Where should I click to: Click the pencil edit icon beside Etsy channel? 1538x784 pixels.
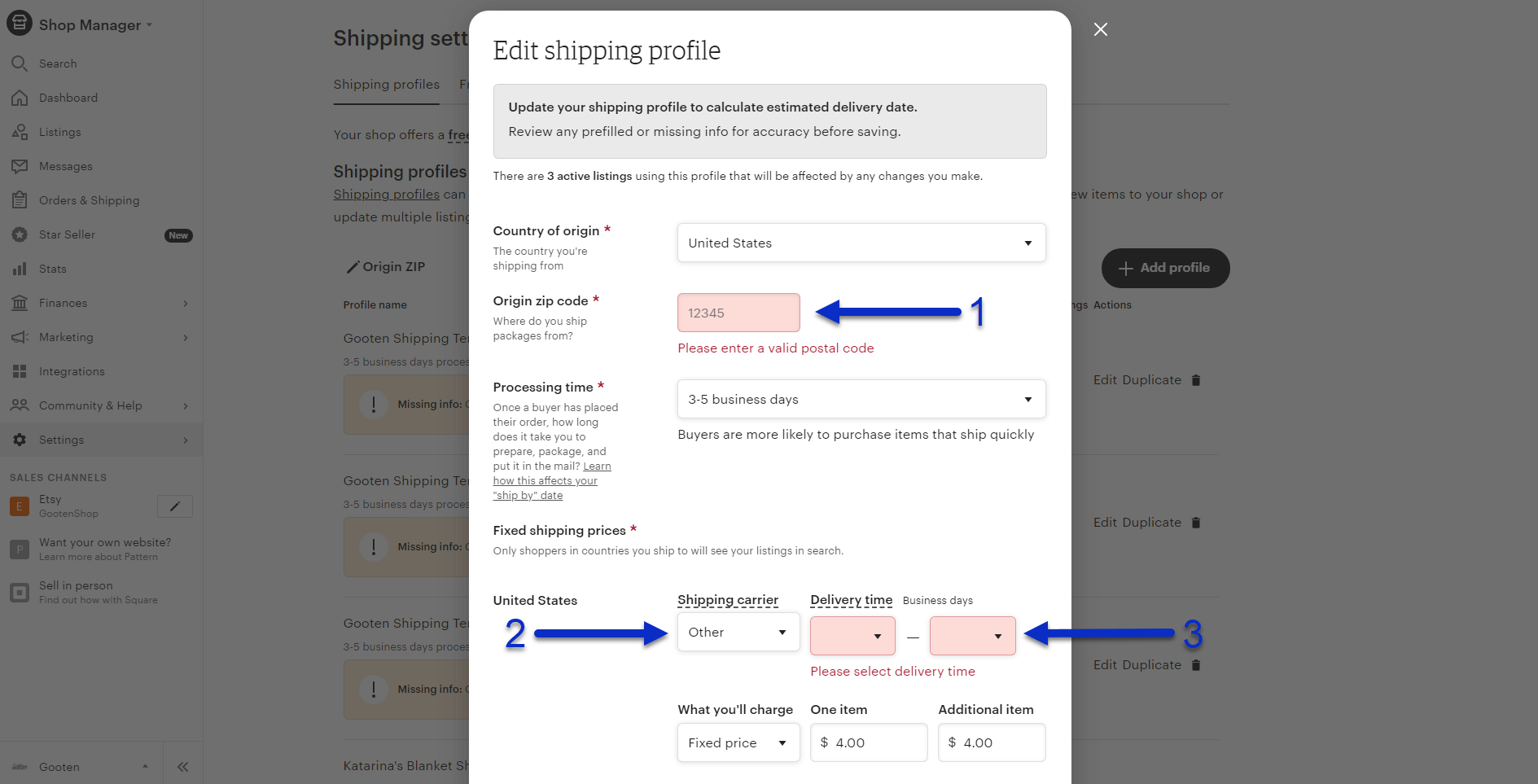click(174, 506)
